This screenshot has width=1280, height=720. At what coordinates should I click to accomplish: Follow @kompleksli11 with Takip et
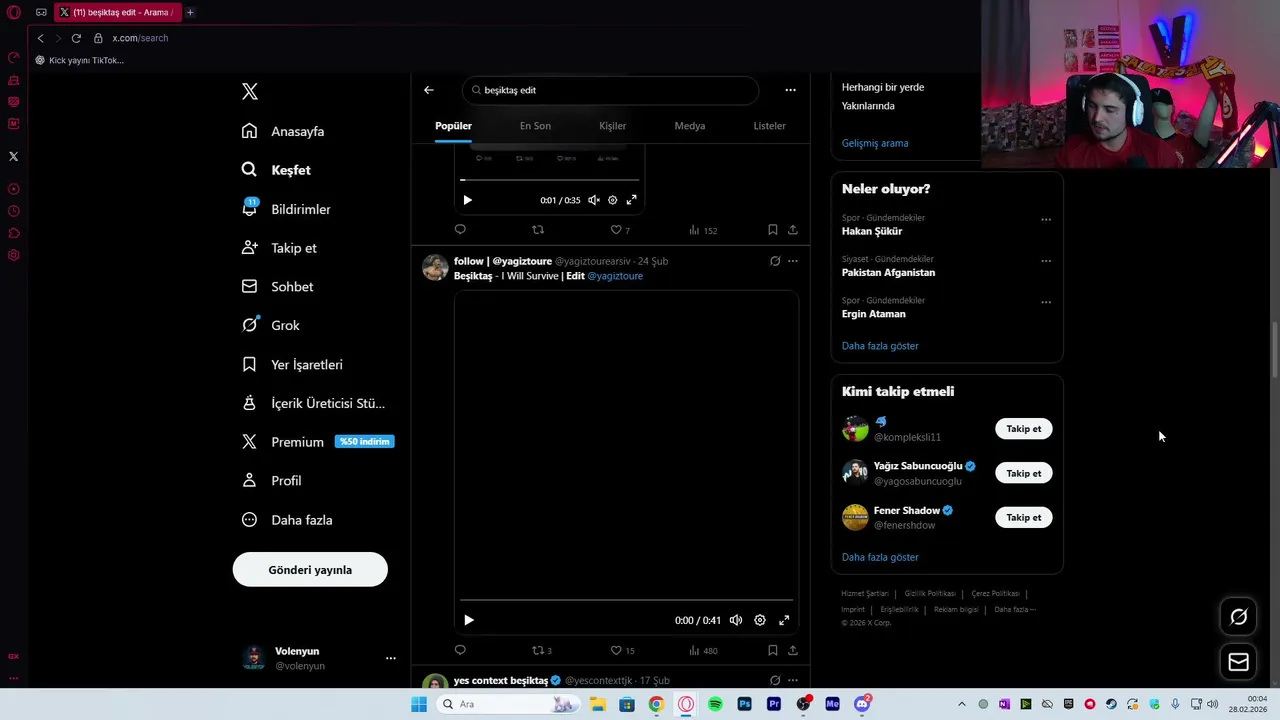(x=1023, y=429)
